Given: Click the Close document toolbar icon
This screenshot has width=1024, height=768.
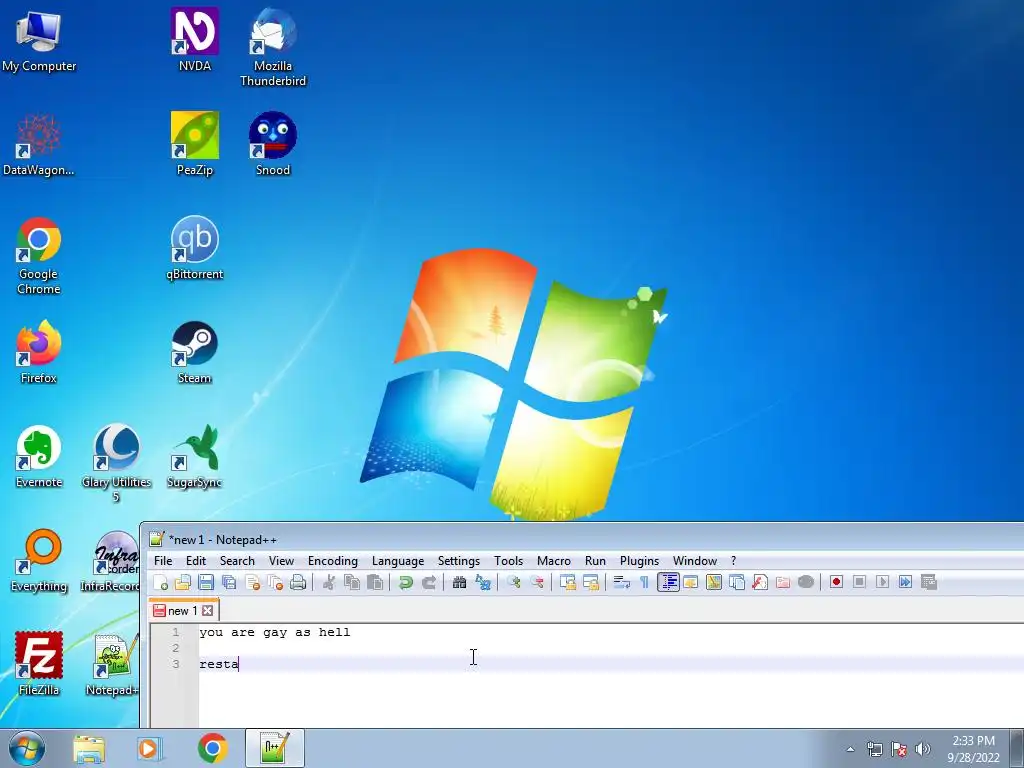Looking at the screenshot, I should coord(252,582).
